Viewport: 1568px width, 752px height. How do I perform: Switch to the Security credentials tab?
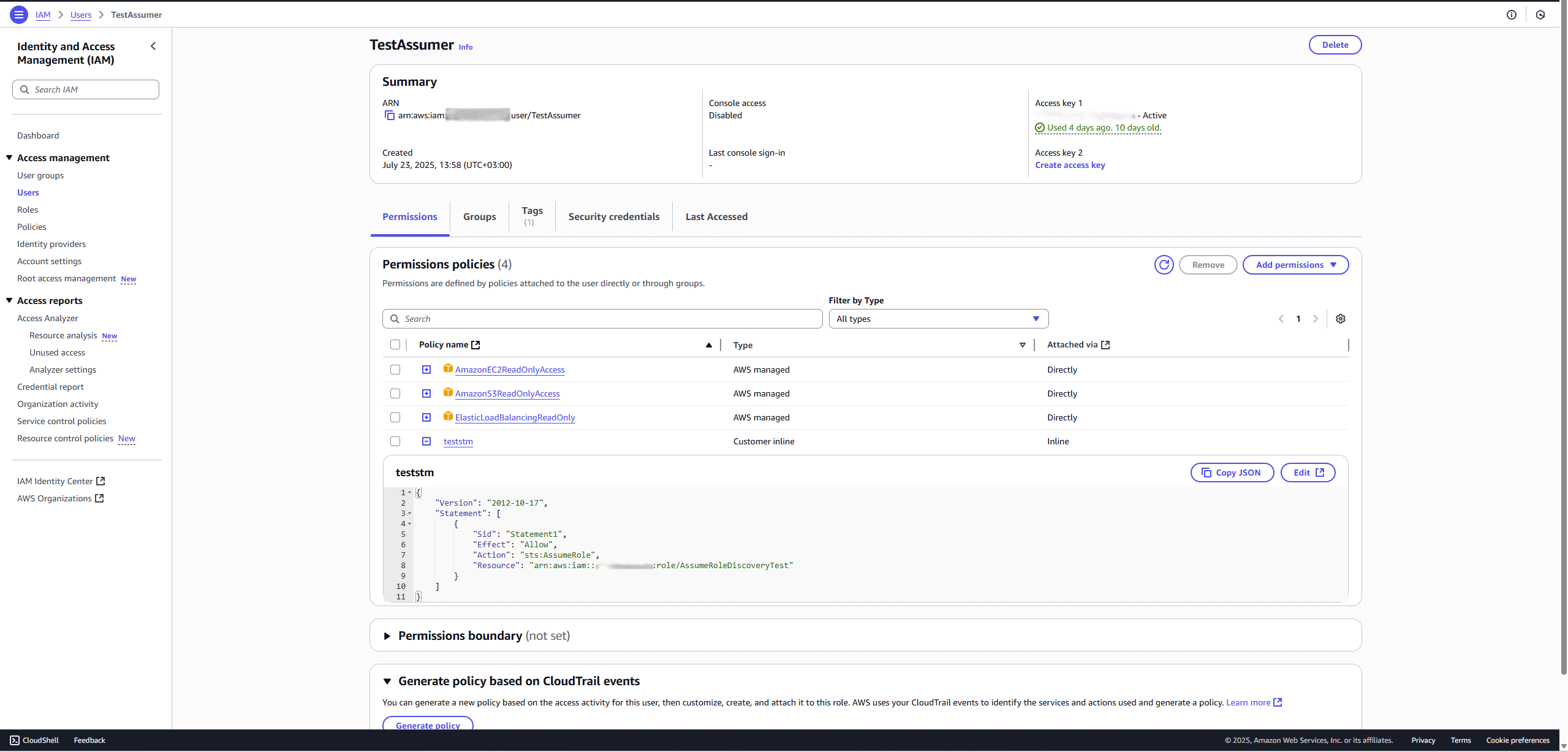(x=613, y=216)
